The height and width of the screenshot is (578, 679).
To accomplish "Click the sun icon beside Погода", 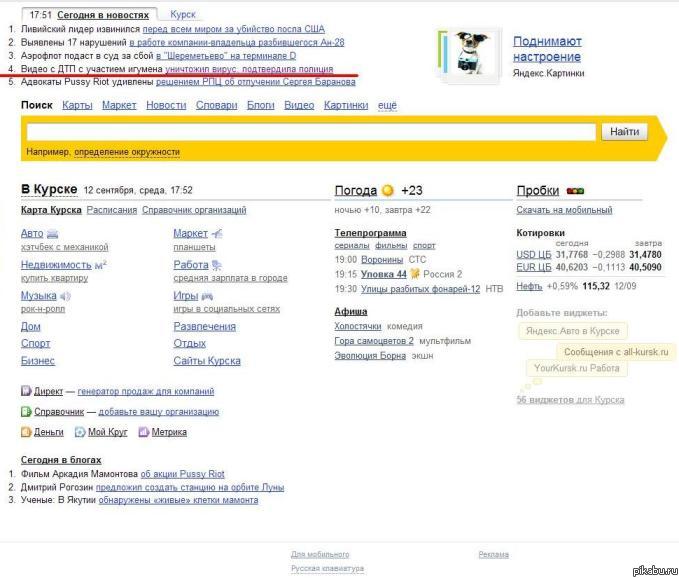I will pyautogui.click(x=387, y=190).
